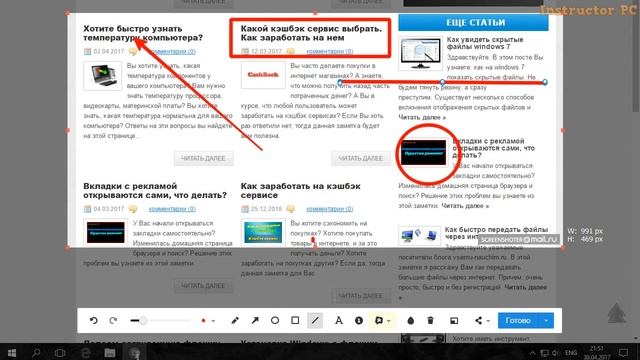The width and height of the screenshot is (640, 360).
Task: Click sidebar 'Как увидеть скрытые файлы windows 7'
Action: [484, 43]
